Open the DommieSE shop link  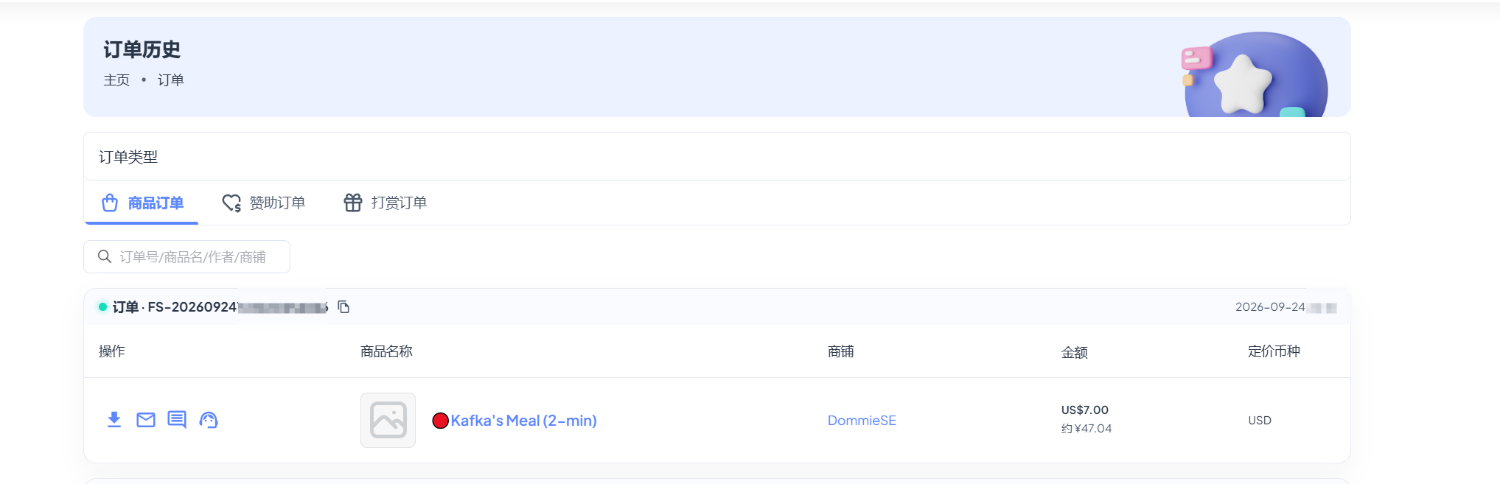[x=862, y=421]
